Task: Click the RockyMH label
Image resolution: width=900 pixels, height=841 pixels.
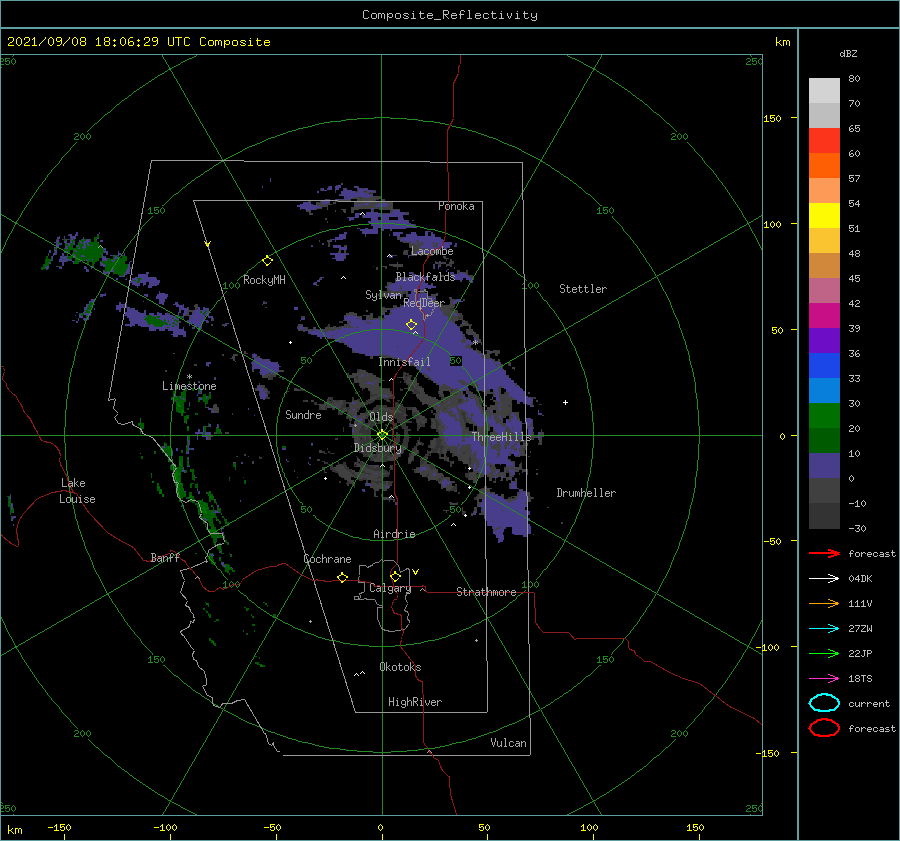Action: [264, 280]
